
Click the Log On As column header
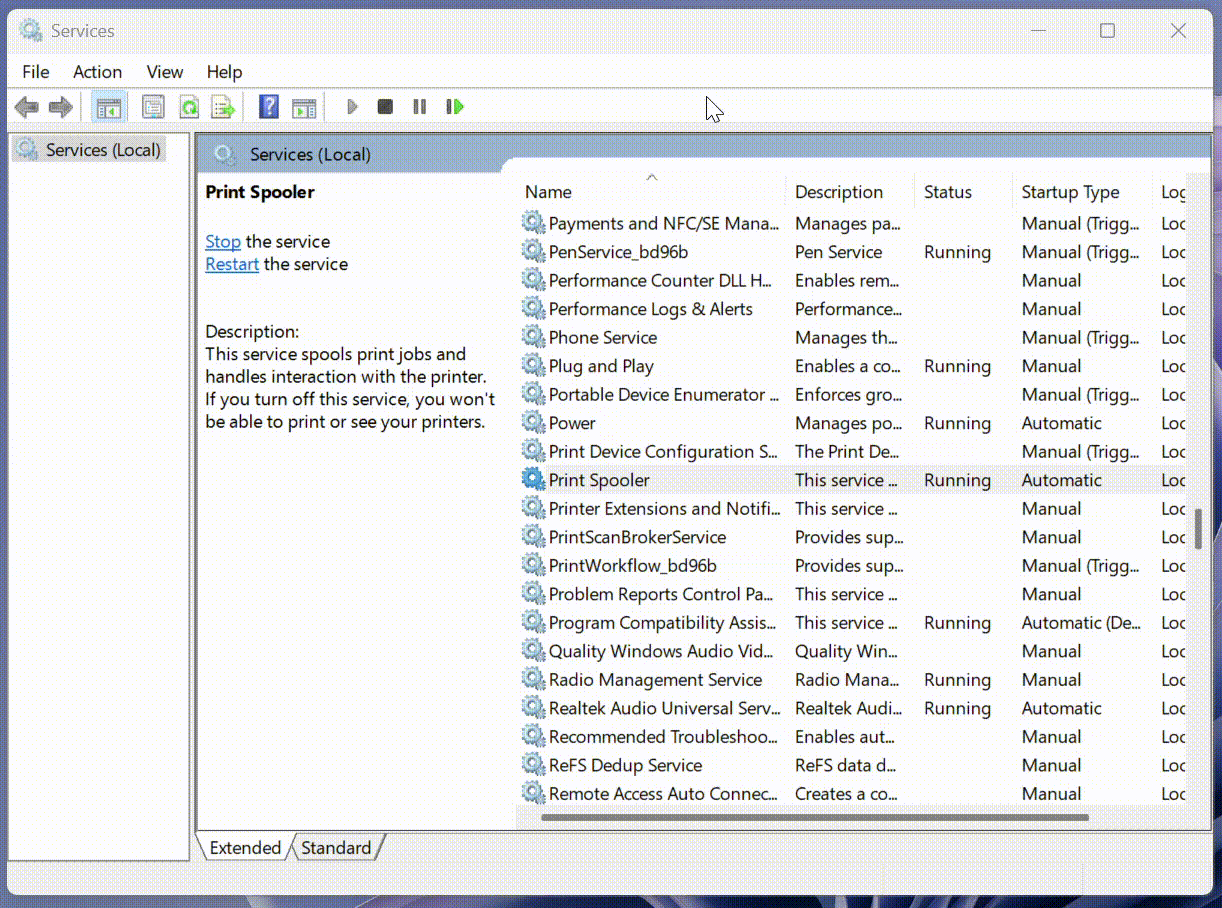pos(1172,192)
